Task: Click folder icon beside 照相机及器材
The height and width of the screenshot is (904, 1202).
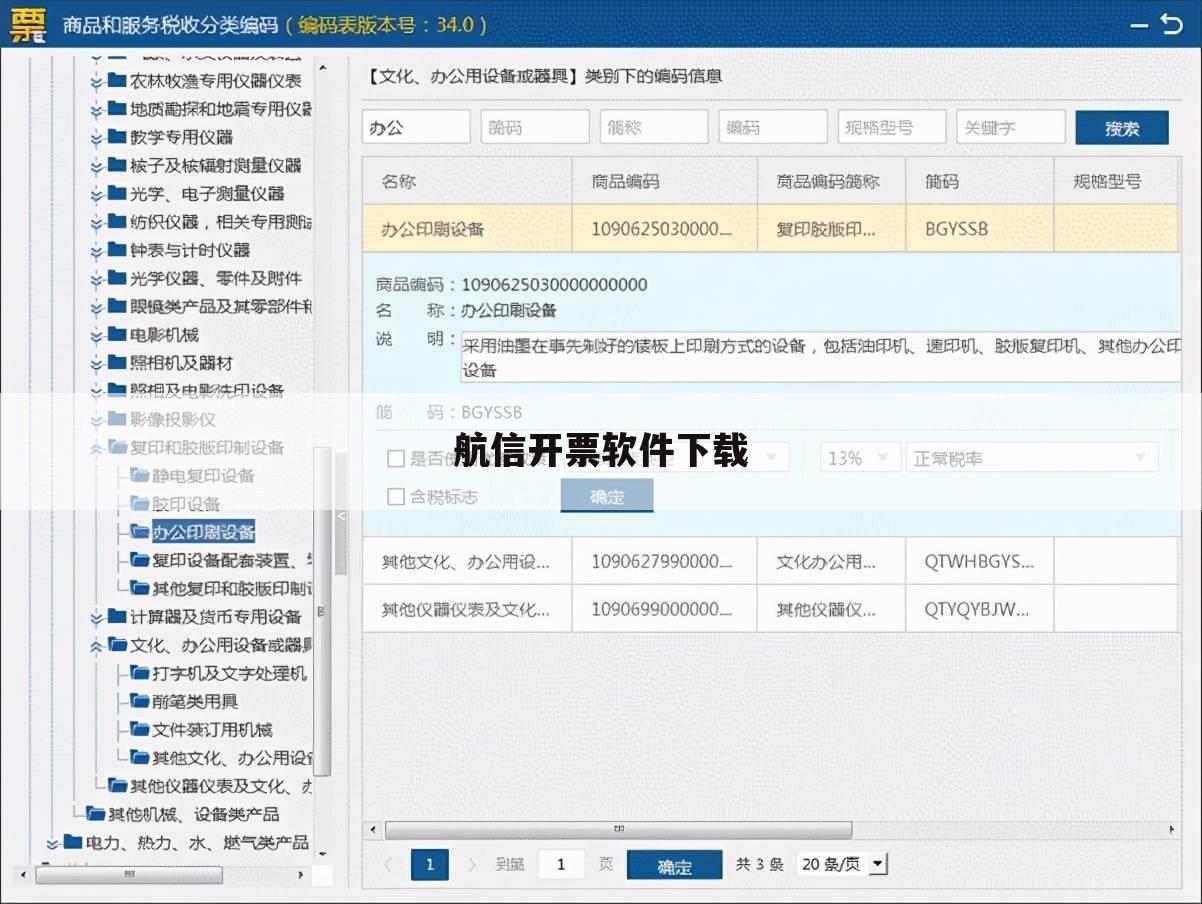Action: (x=117, y=362)
